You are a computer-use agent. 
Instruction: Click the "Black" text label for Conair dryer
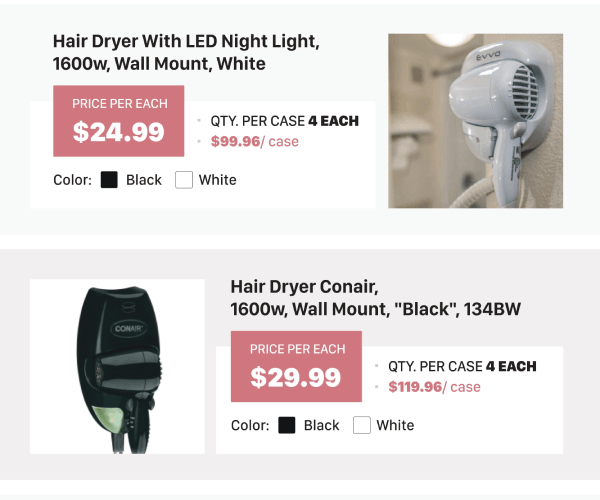pyautogui.click(x=322, y=425)
